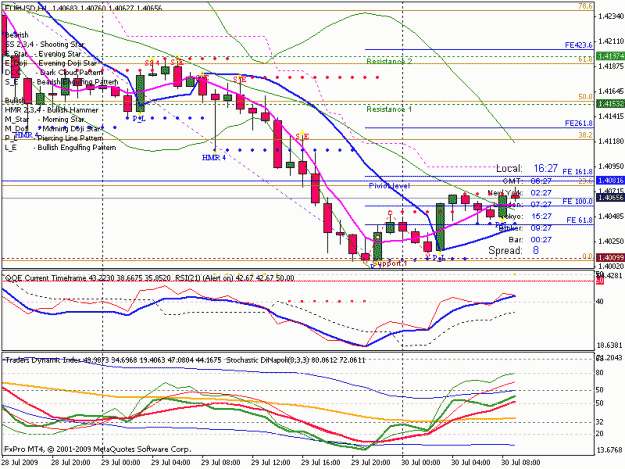This screenshot has height=469, width=625.
Task: Click 'L_E - Bullish Engulfing Pattern' legend line
Action: point(61,147)
